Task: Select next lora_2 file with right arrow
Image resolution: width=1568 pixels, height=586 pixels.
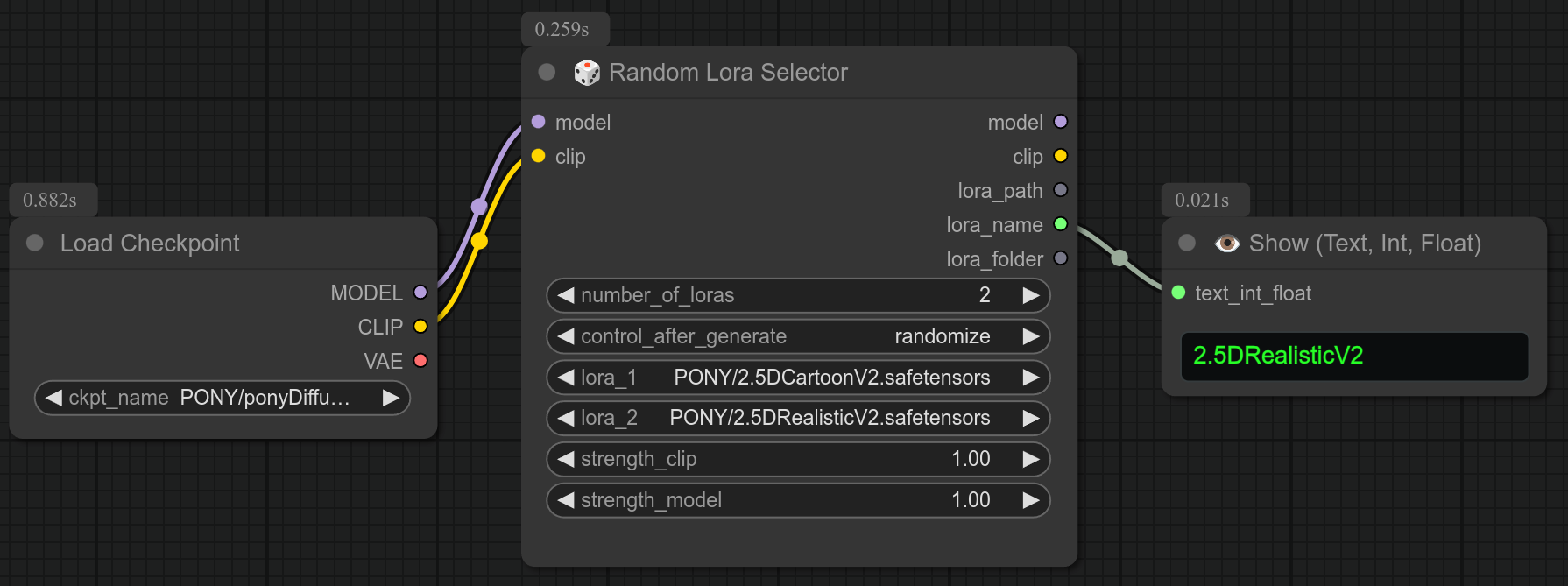Action: tap(1031, 418)
